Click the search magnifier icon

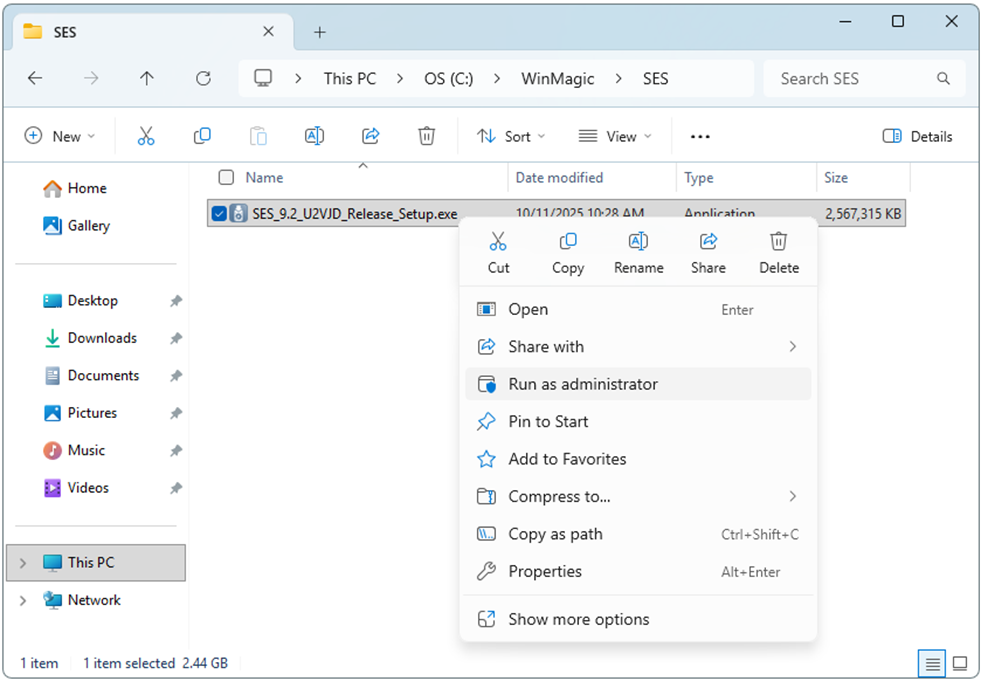tap(943, 78)
